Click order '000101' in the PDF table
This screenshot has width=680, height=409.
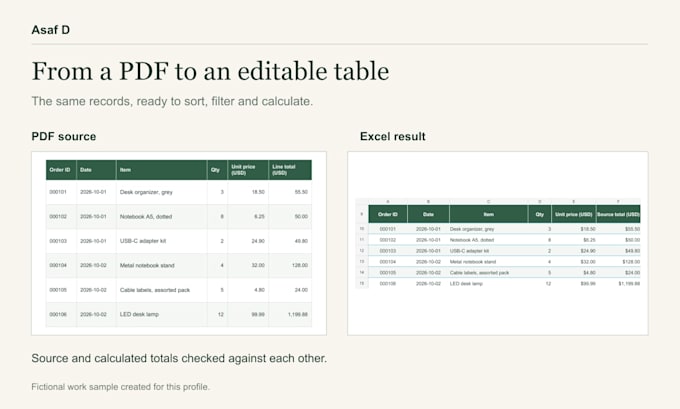click(58, 192)
